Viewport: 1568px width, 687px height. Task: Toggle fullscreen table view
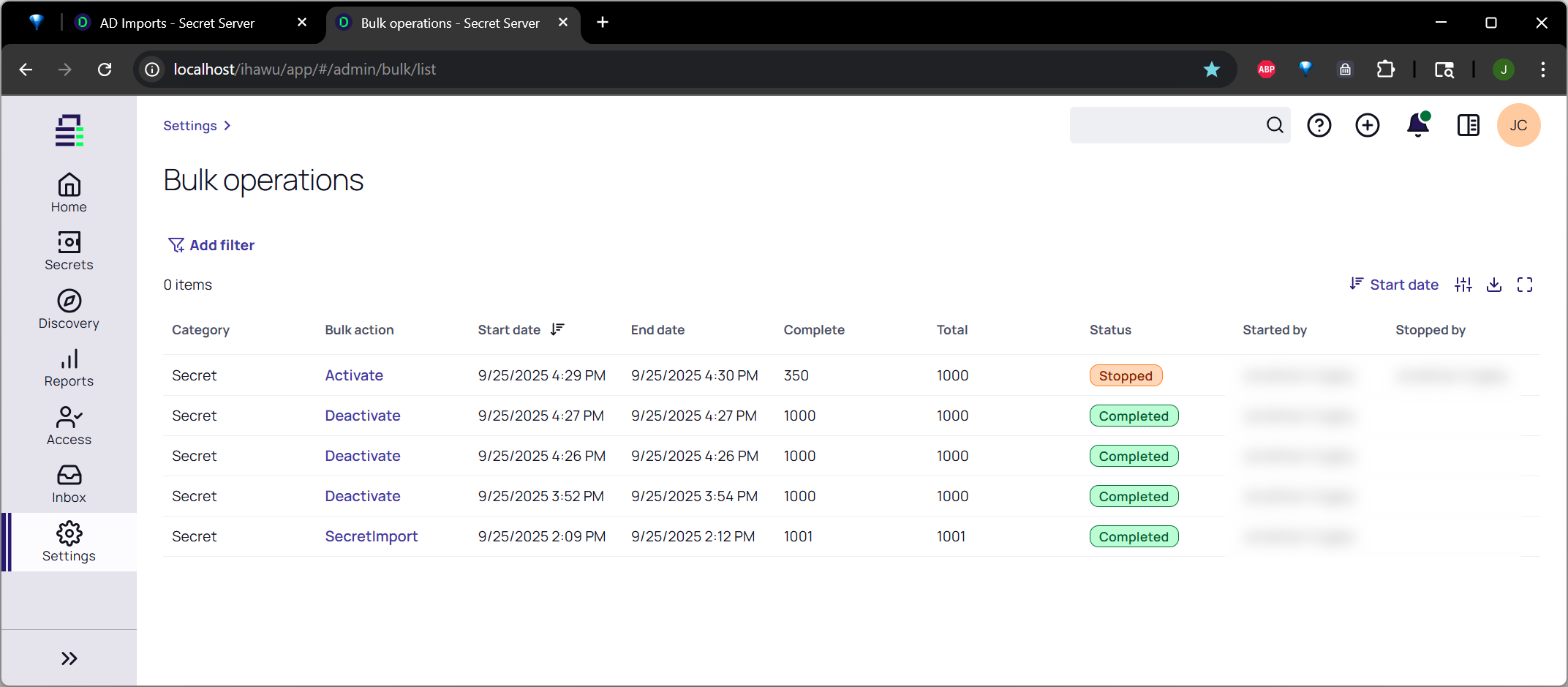[x=1524, y=285]
